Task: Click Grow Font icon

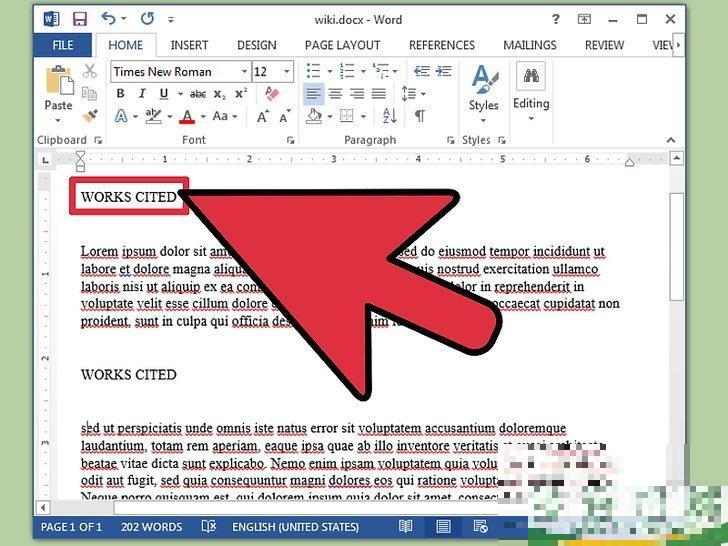Action: tap(263, 116)
